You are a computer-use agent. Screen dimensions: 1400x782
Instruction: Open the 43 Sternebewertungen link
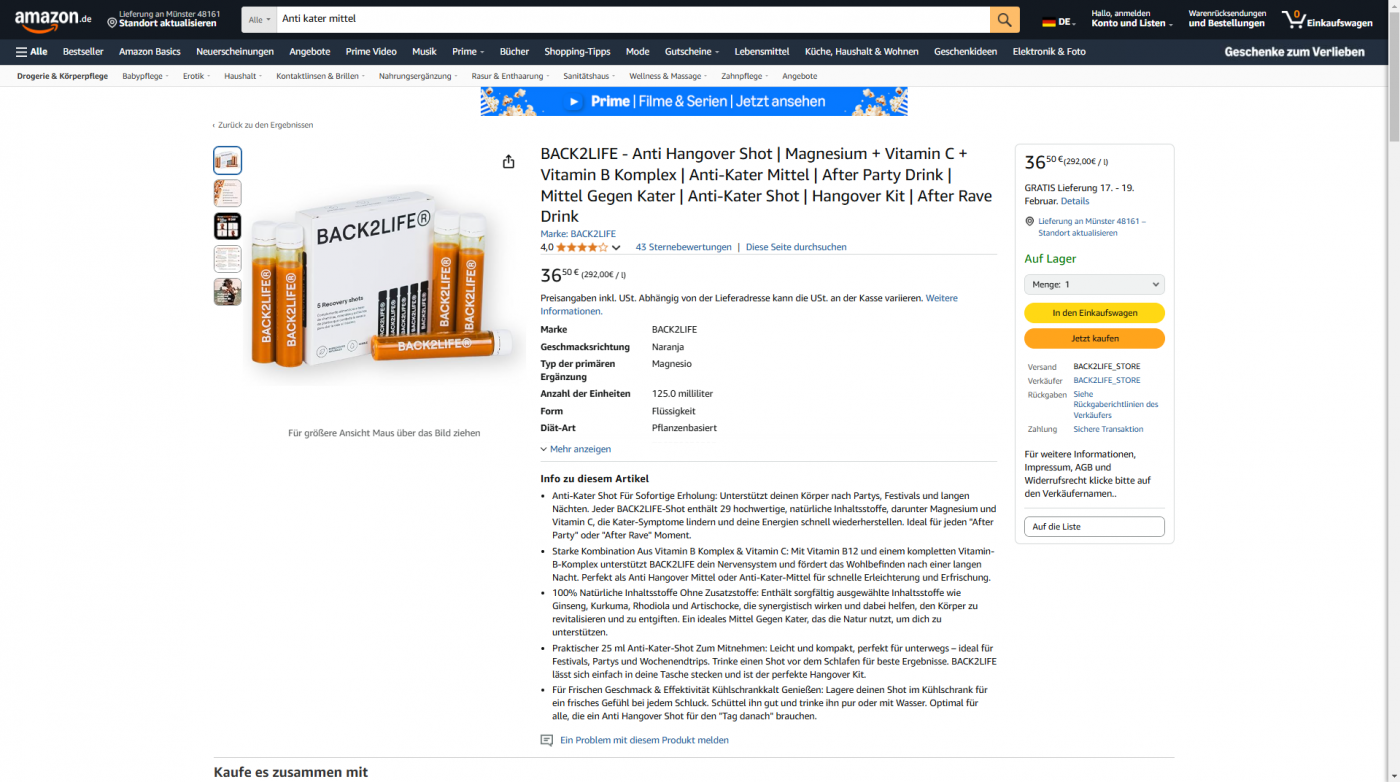tap(683, 247)
